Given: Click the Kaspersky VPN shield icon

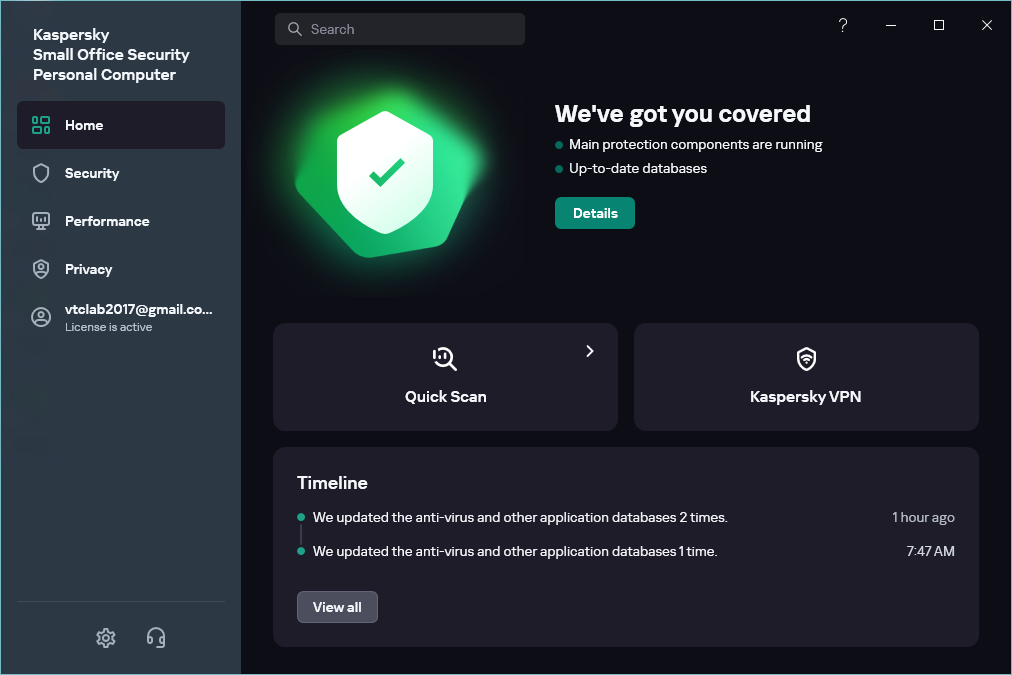Looking at the screenshot, I should click(806, 359).
